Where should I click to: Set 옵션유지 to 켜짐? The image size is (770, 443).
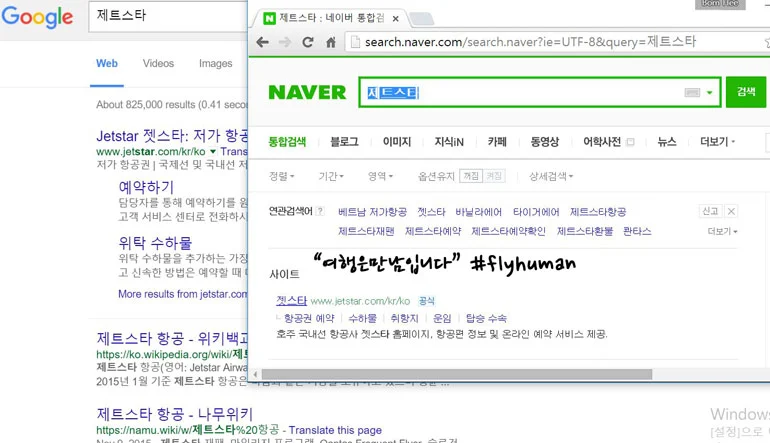(494, 176)
